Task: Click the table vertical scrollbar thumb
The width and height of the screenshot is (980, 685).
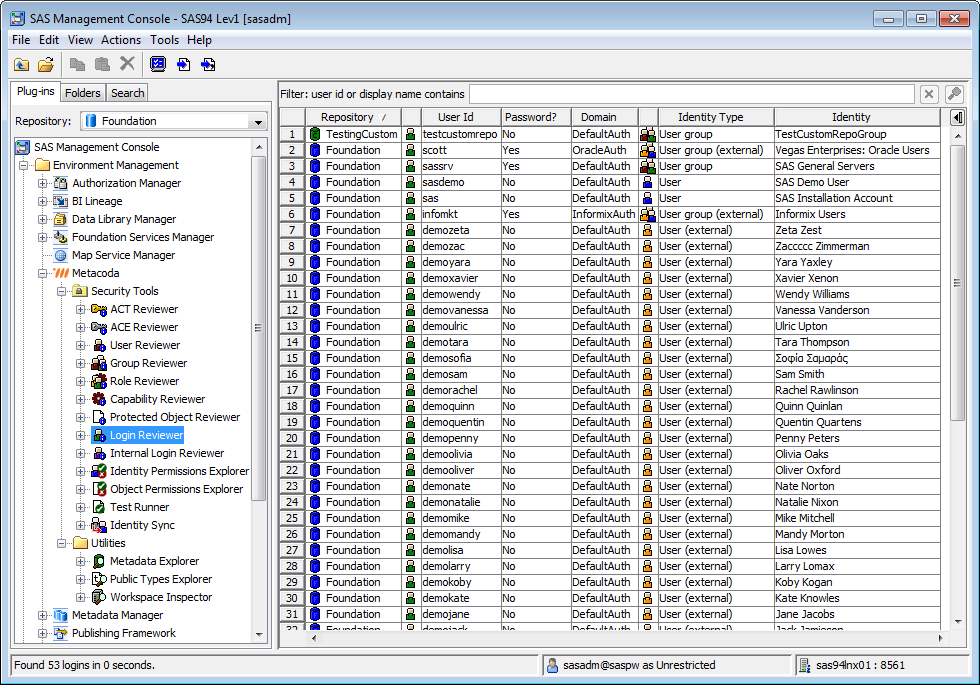Action: (x=957, y=282)
